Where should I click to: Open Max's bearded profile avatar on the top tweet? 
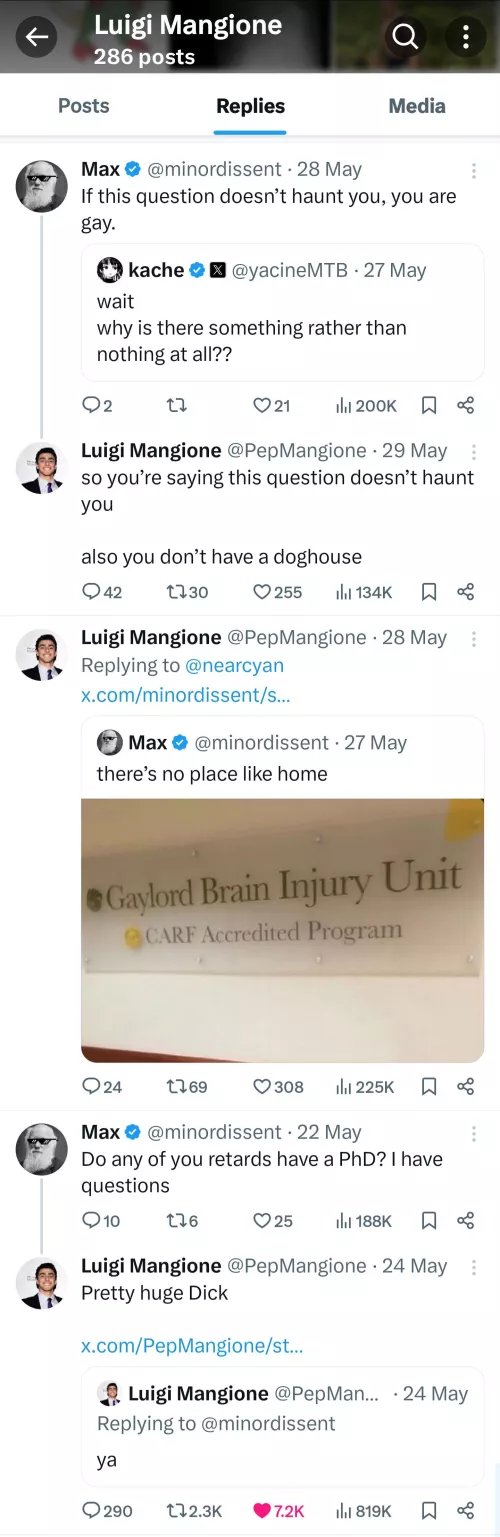(41, 185)
